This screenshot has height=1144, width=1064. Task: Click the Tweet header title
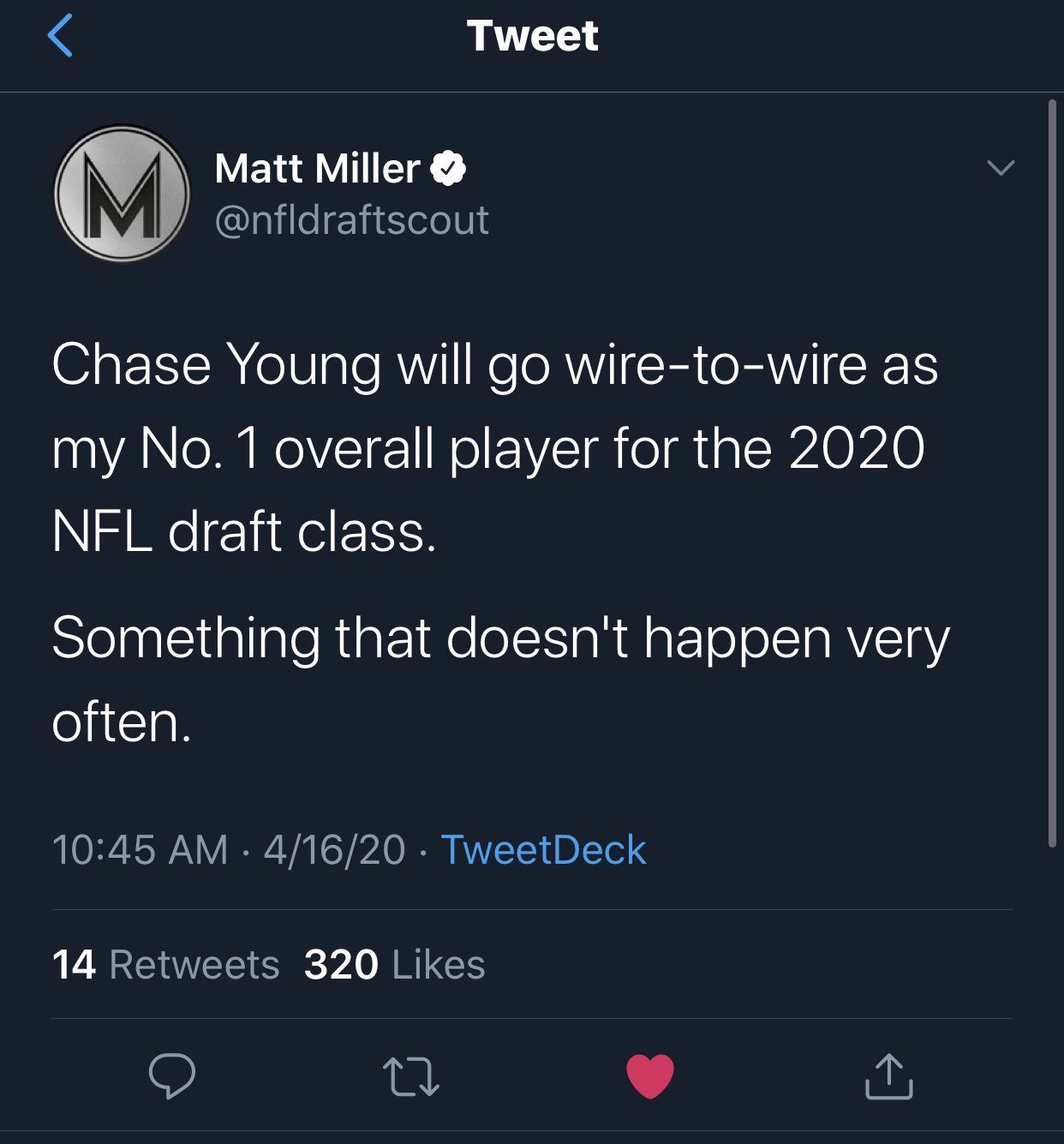click(532, 36)
